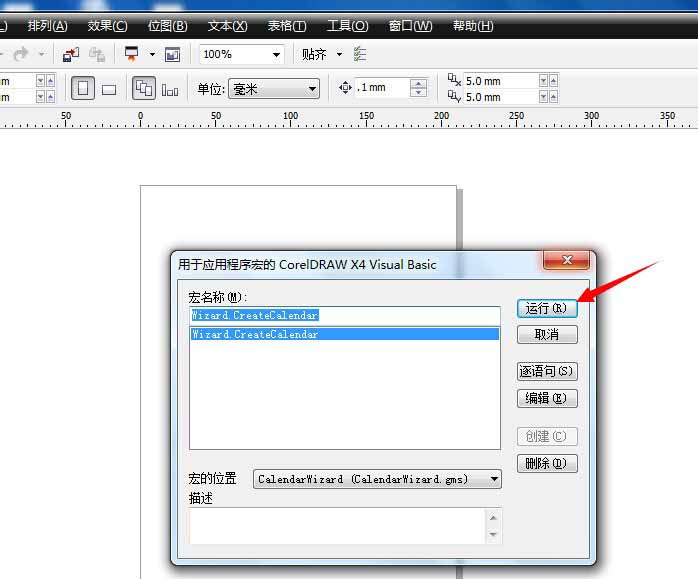This screenshot has height=579, width=698.
Task: Click the horizontal duplicate distance 5.0 mm field
Action: click(x=500, y=81)
